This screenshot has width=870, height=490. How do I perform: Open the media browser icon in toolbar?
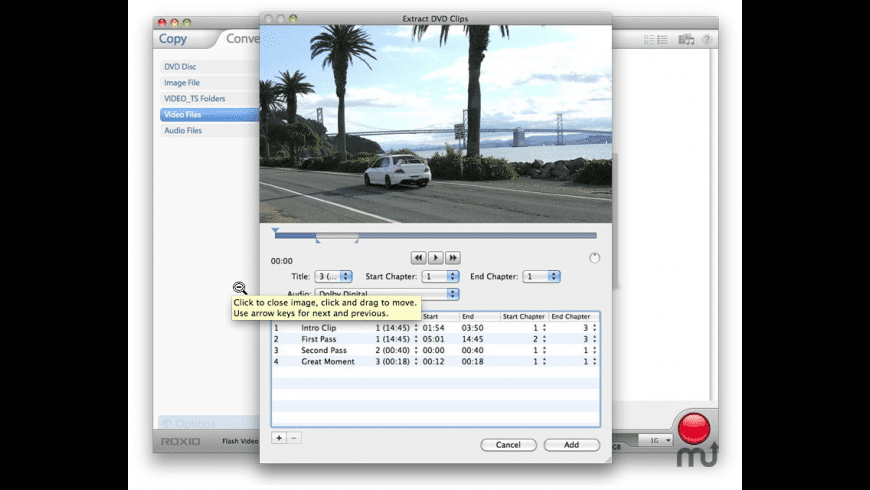click(x=686, y=40)
